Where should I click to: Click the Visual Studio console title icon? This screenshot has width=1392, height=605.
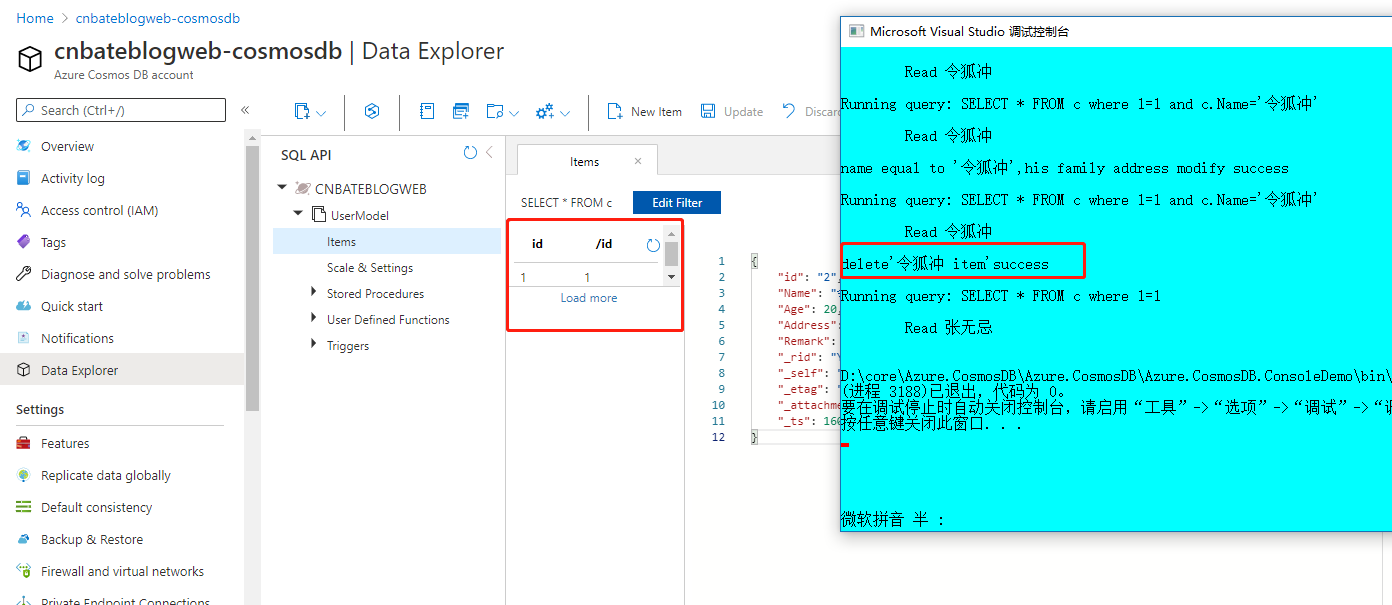856,31
